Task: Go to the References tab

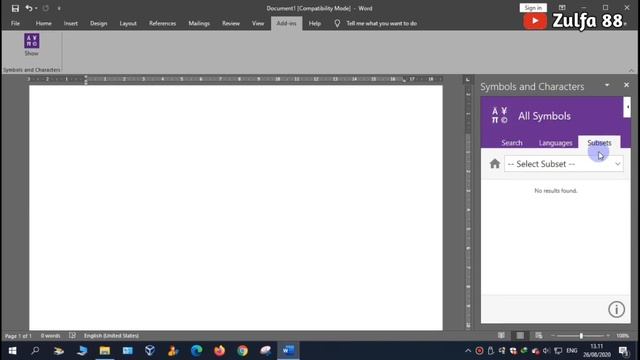Action: [162, 24]
